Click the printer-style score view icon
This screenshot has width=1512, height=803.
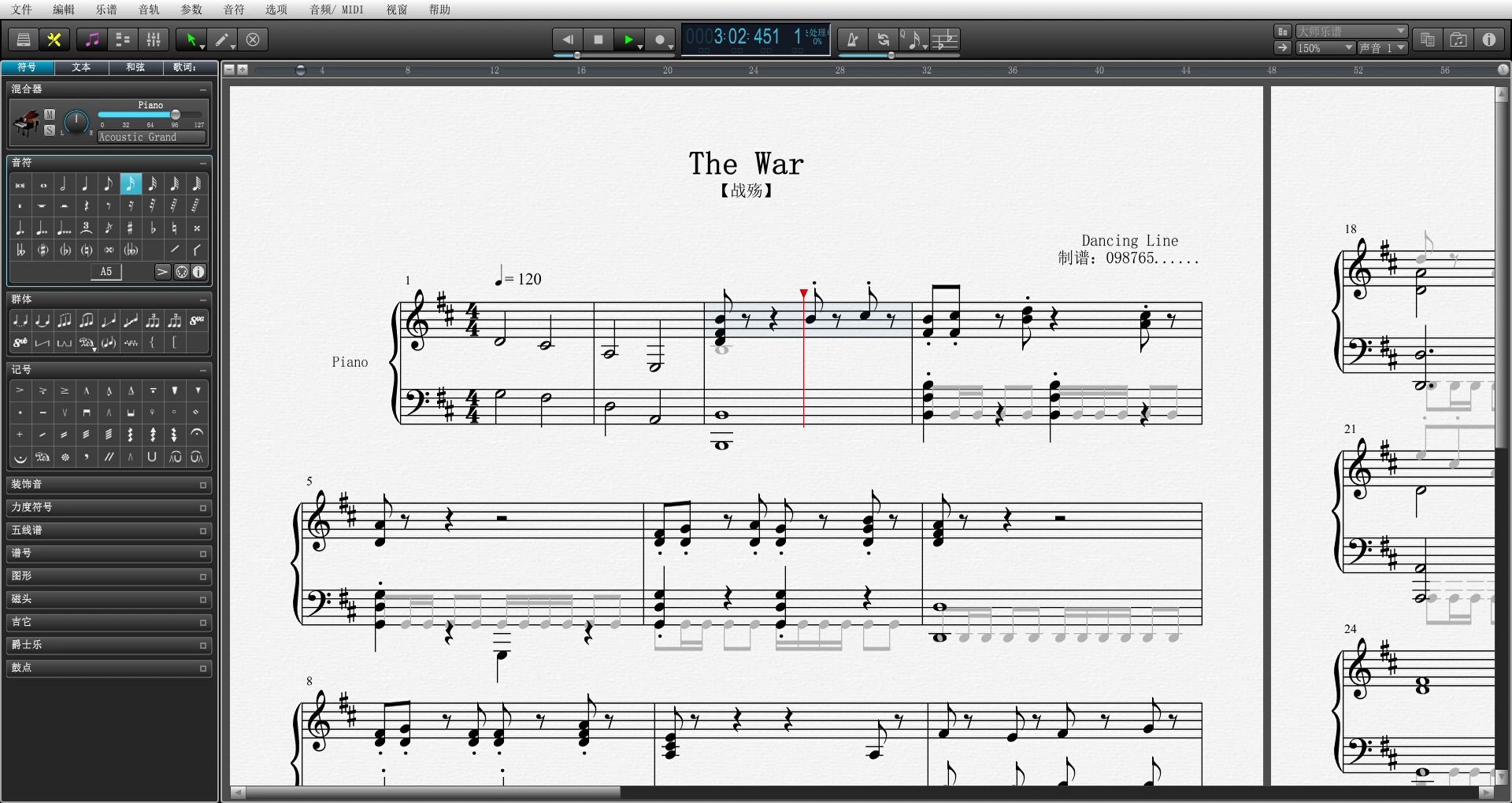click(x=24, y=39)
